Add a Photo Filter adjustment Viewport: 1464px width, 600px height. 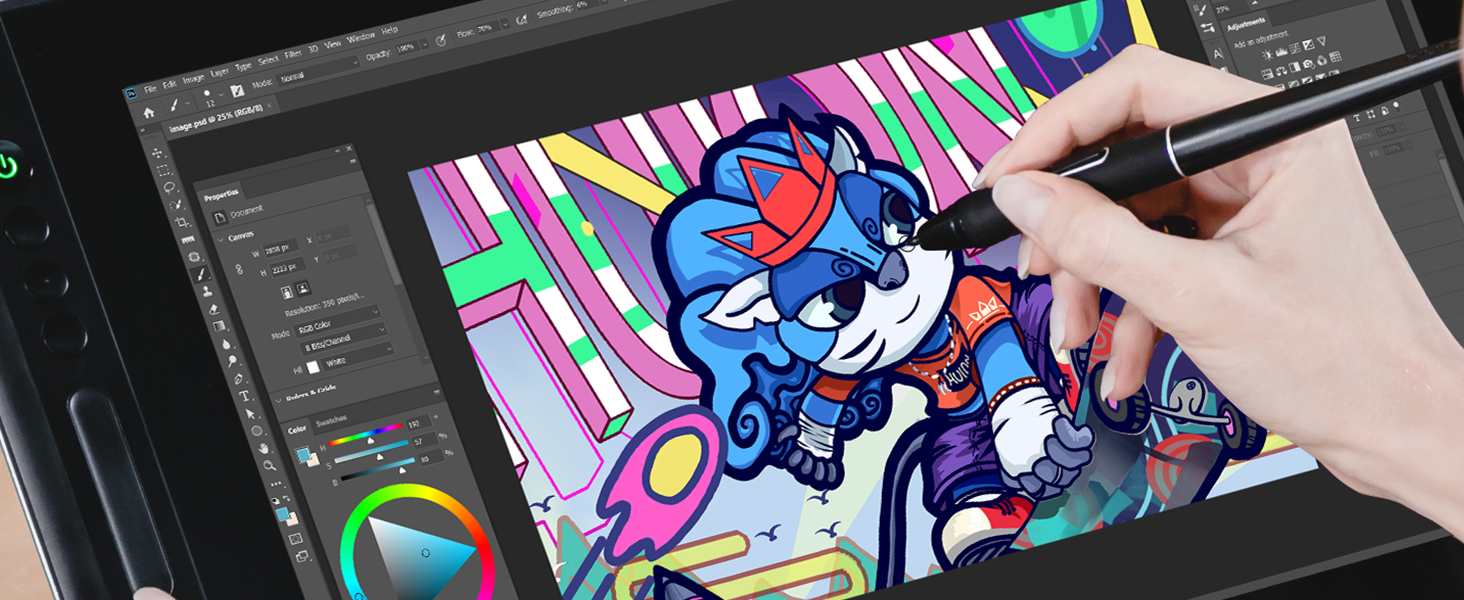1309,64
